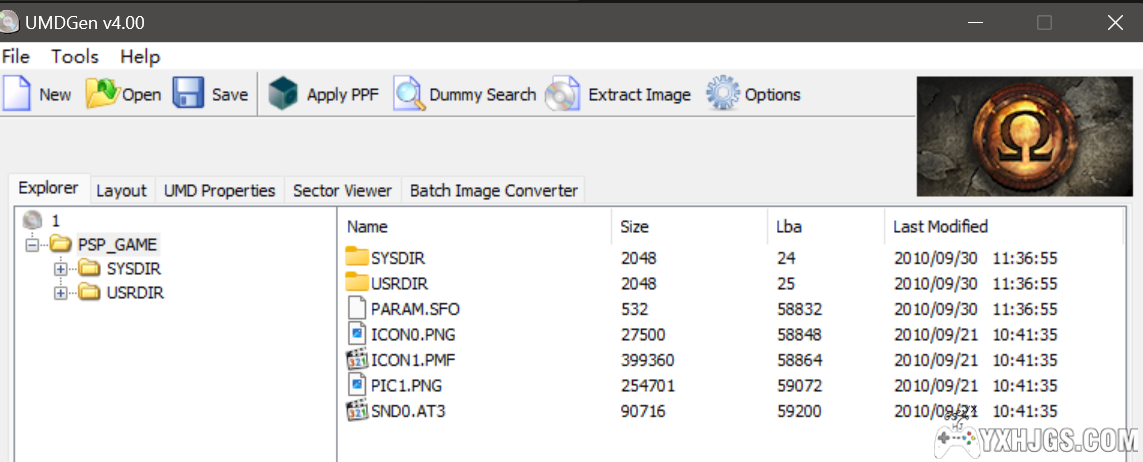Click the New file toolbar icon
The width and height of the screenshot is (1143, 462).
point(17,94)
